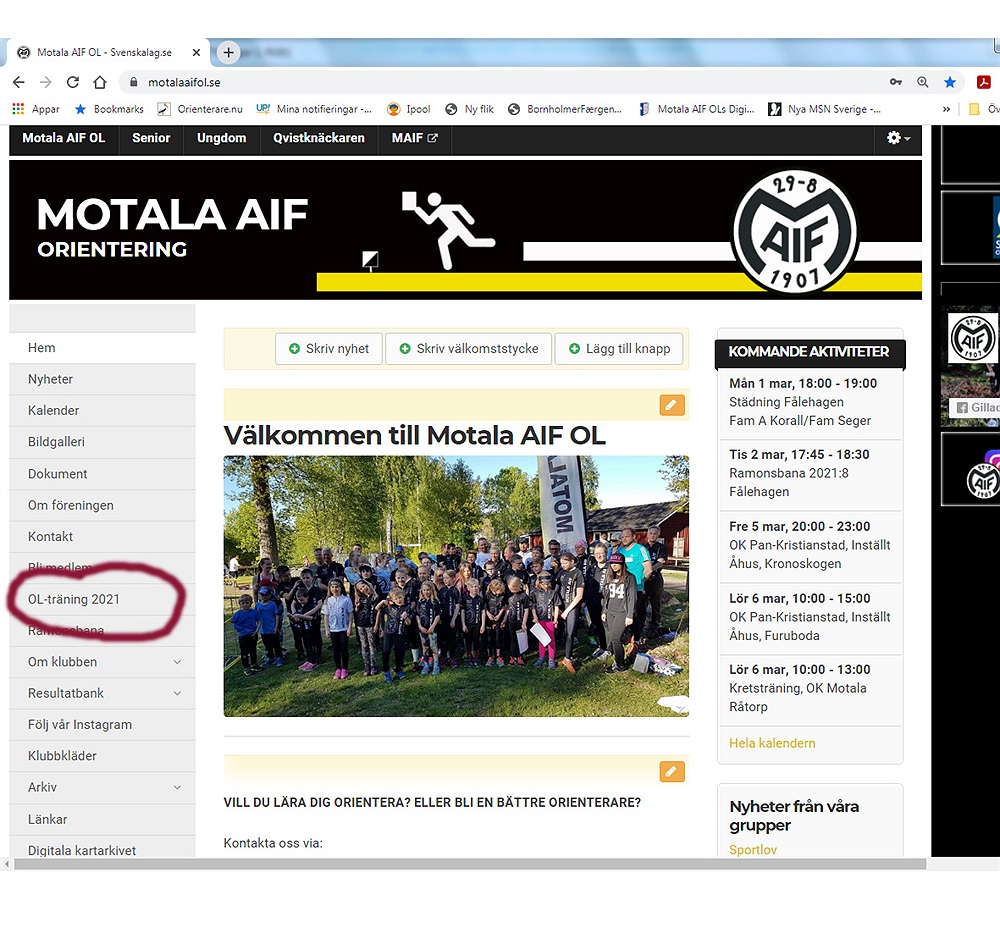
Task: Open Om föreningen in the sidebar
Action: [102, 505]
